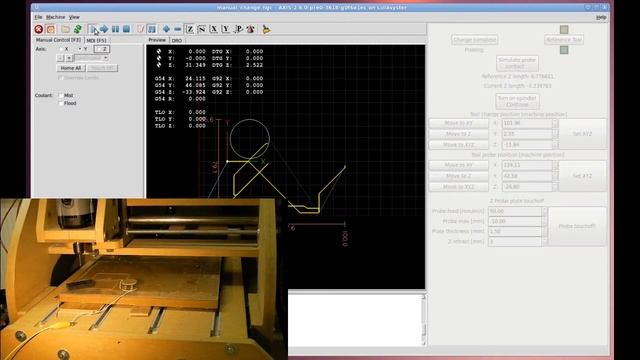Click the Touch Off button
Viewport: 640px width, 360px height.
click(102, 68)
